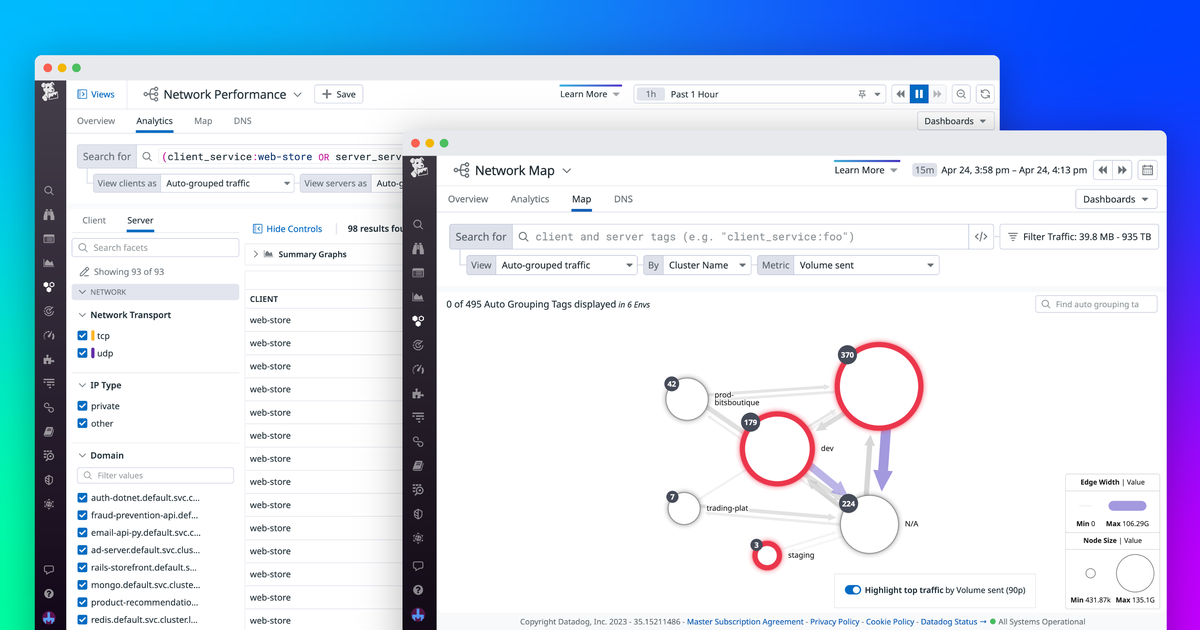Switch to Analytics tab in Network Map

530,199
